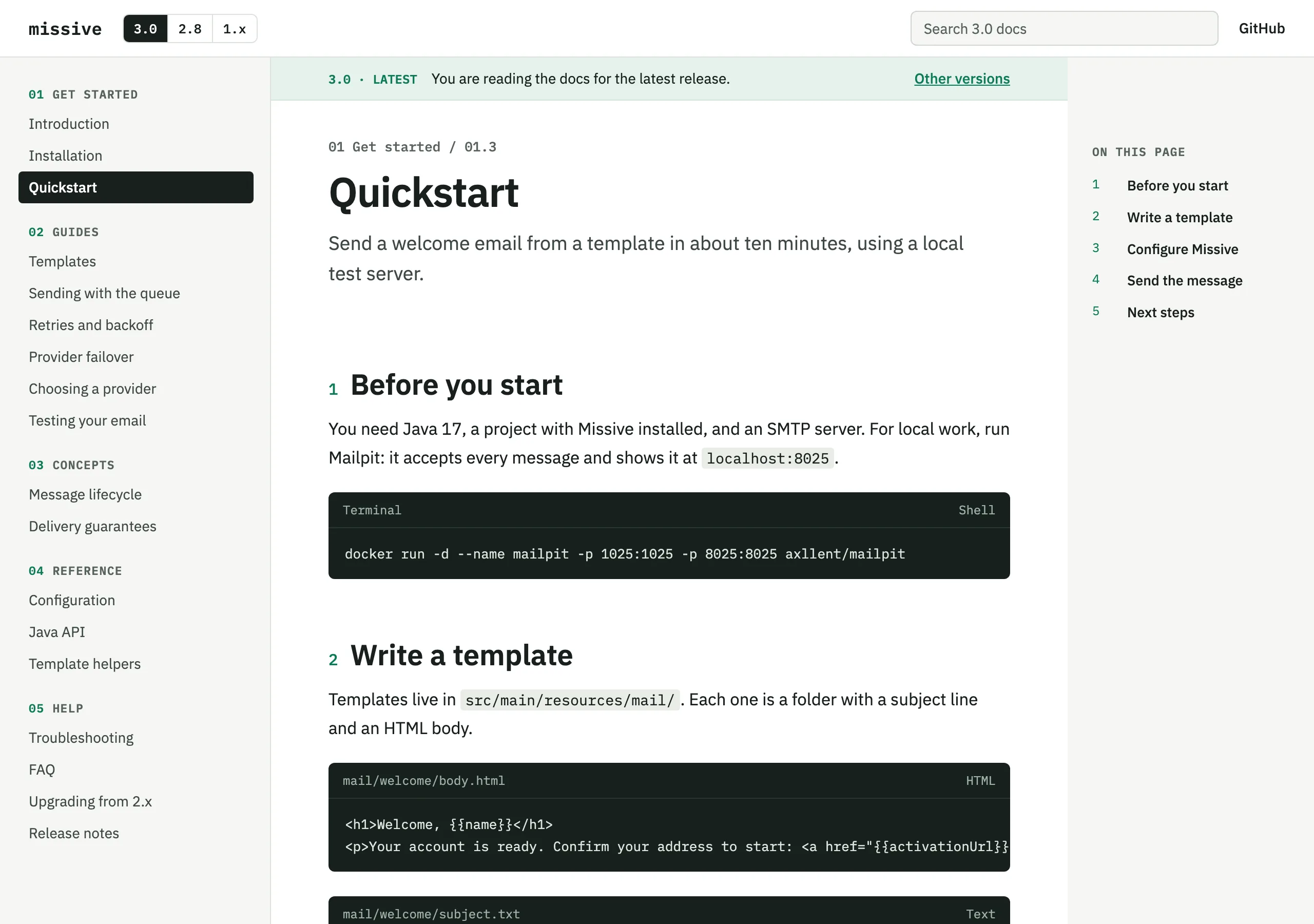Screen dimensions: 1314x924
Task: Switch to the 1.x version tab
Action: pos(235,29)
